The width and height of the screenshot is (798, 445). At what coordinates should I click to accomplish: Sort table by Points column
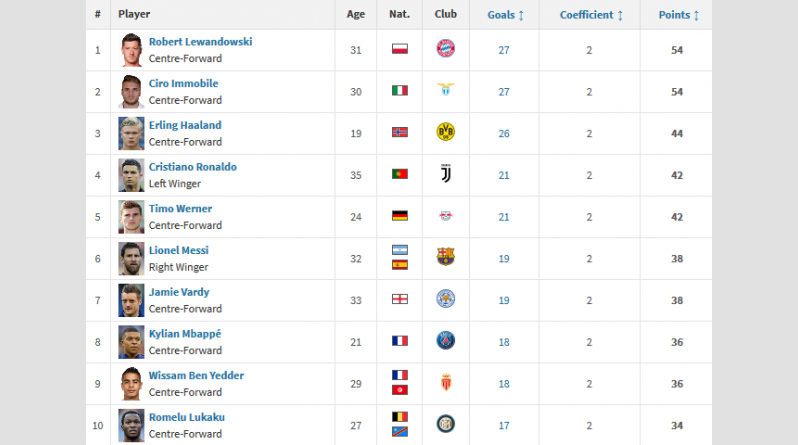pos(678,15)
